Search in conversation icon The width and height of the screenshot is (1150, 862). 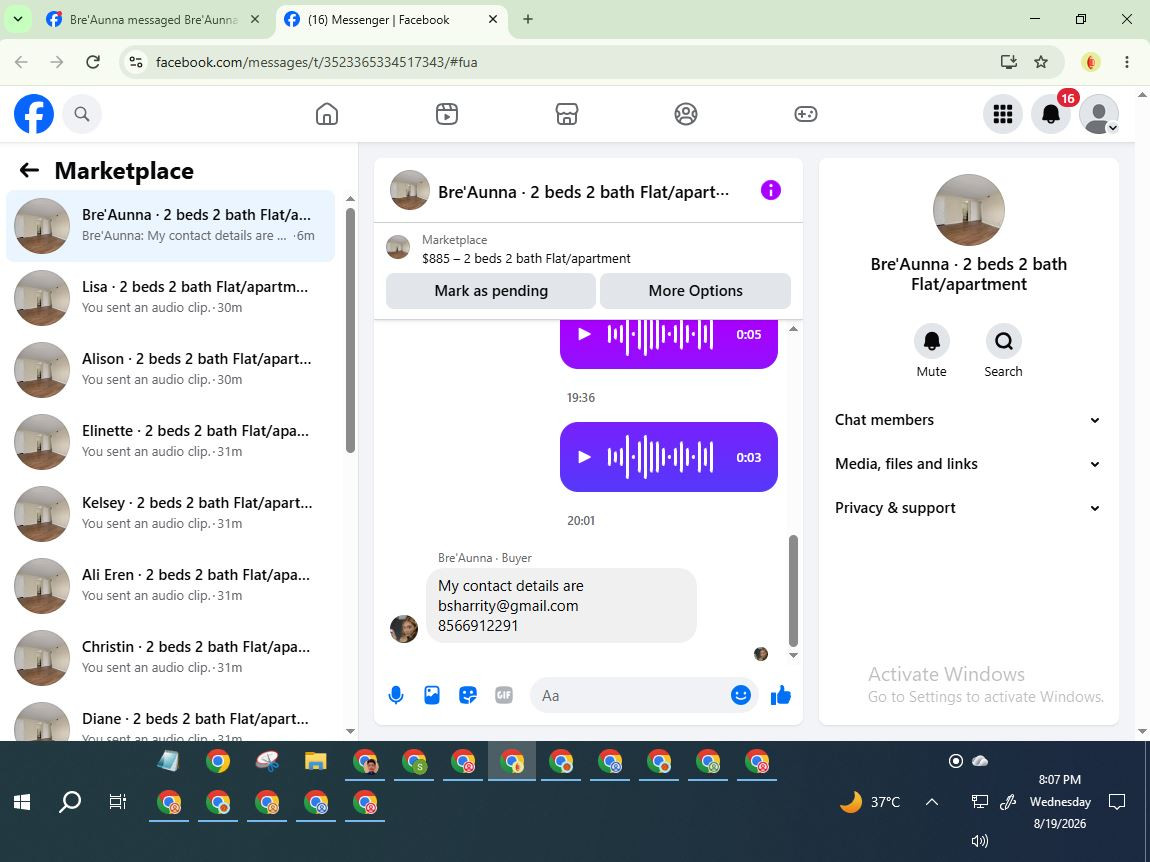click(x=1003, y=341)
